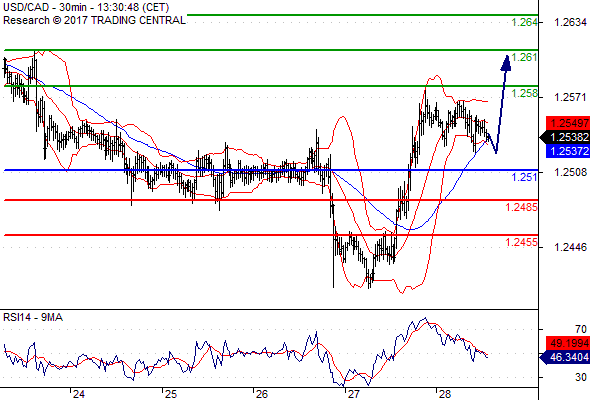Click the blue 1.25372 moving average tag
The height and width of the screenshot is (400, 590).
[568, 151]
